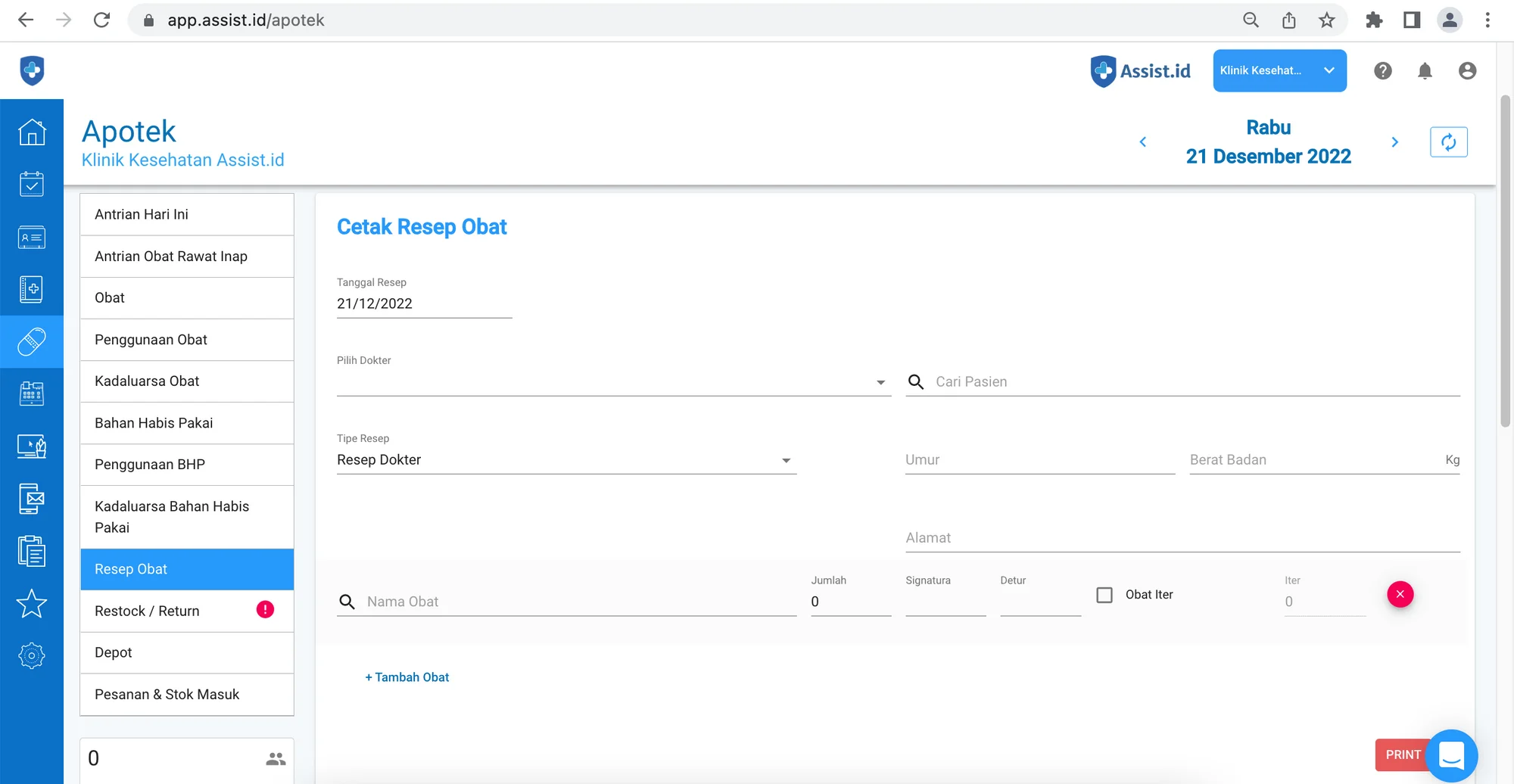Tick the Obat Iter checkbox
This screenshot has height=784, width=1514.
click(x=1104, y=595)
